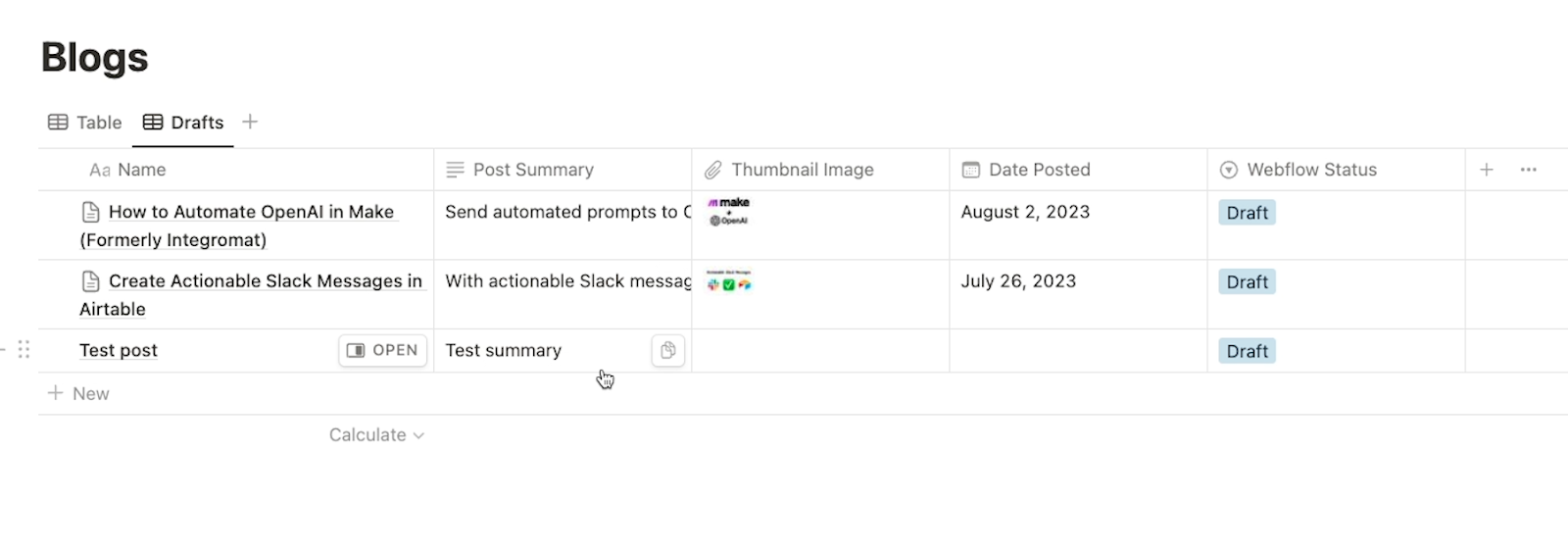
Task: Add a New row
Action: 78,393
